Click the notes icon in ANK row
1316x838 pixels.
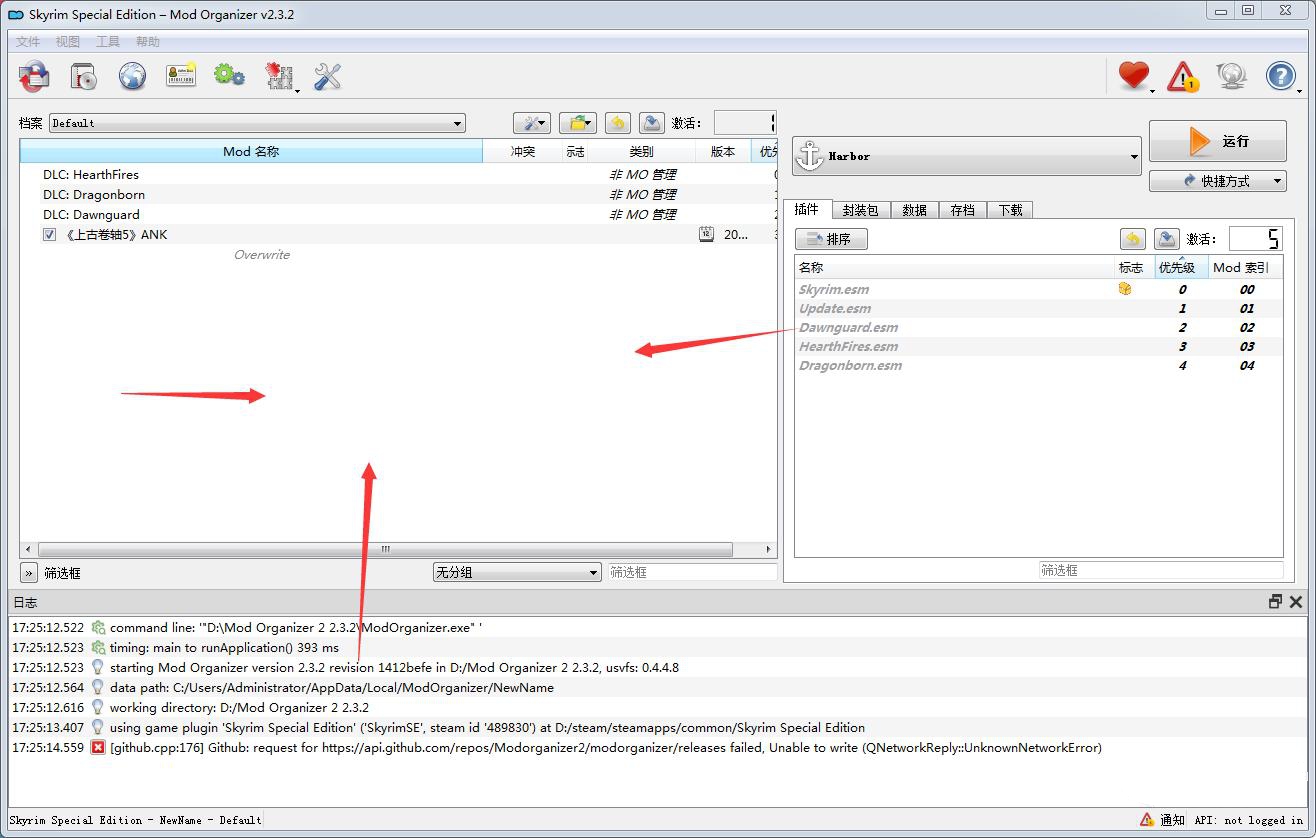pyautogui.click(x=706, y=234)
